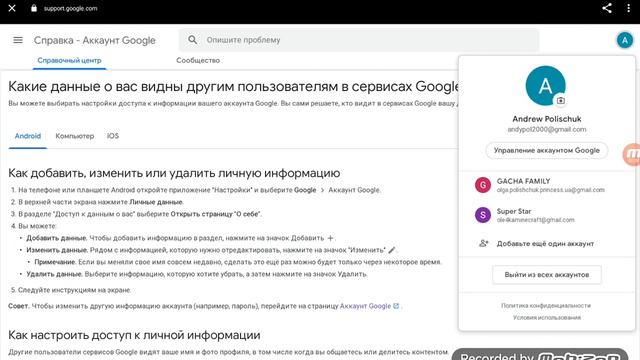Click the Super Star 'S' avatar
This screenshot has width=640, height=360.
click(x=483, y=215)
